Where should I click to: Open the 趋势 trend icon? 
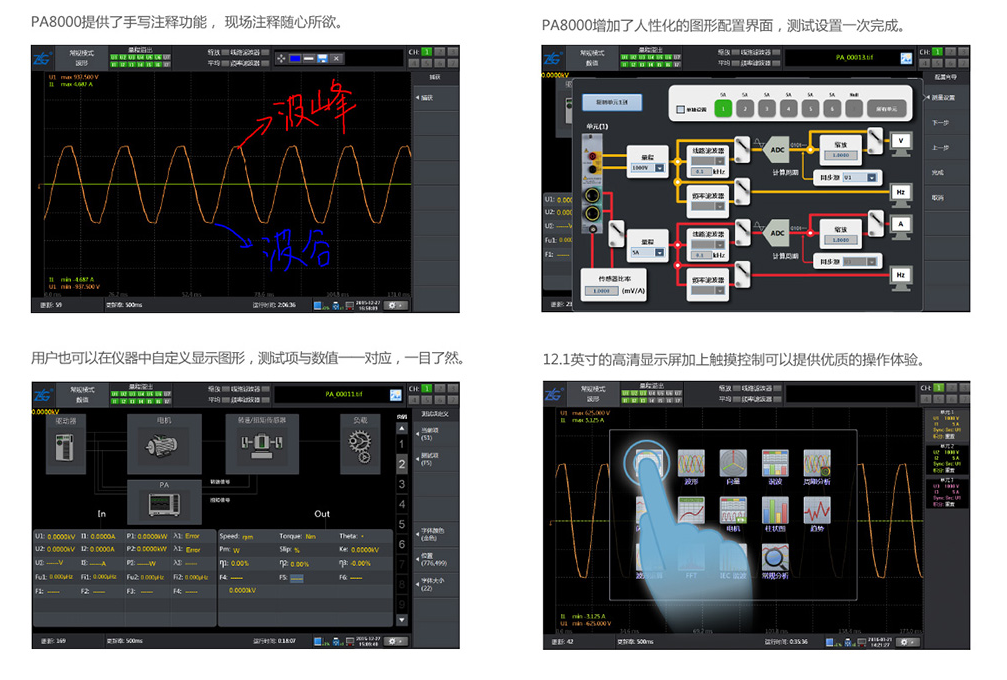(817, 510)
